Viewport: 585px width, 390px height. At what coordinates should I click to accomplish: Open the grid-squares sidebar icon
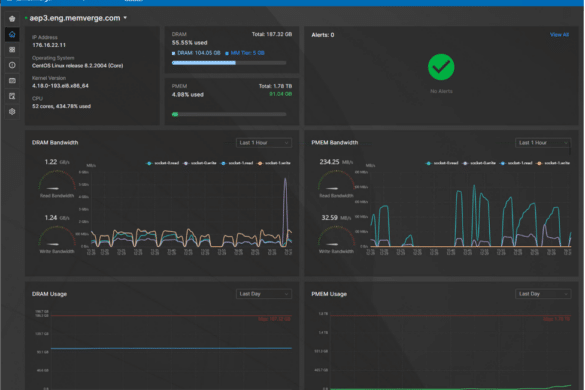(12, 50)
